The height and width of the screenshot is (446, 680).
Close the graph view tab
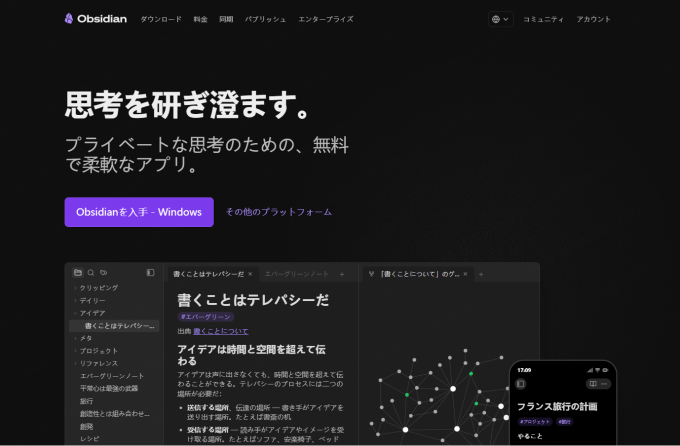[465, 274]
